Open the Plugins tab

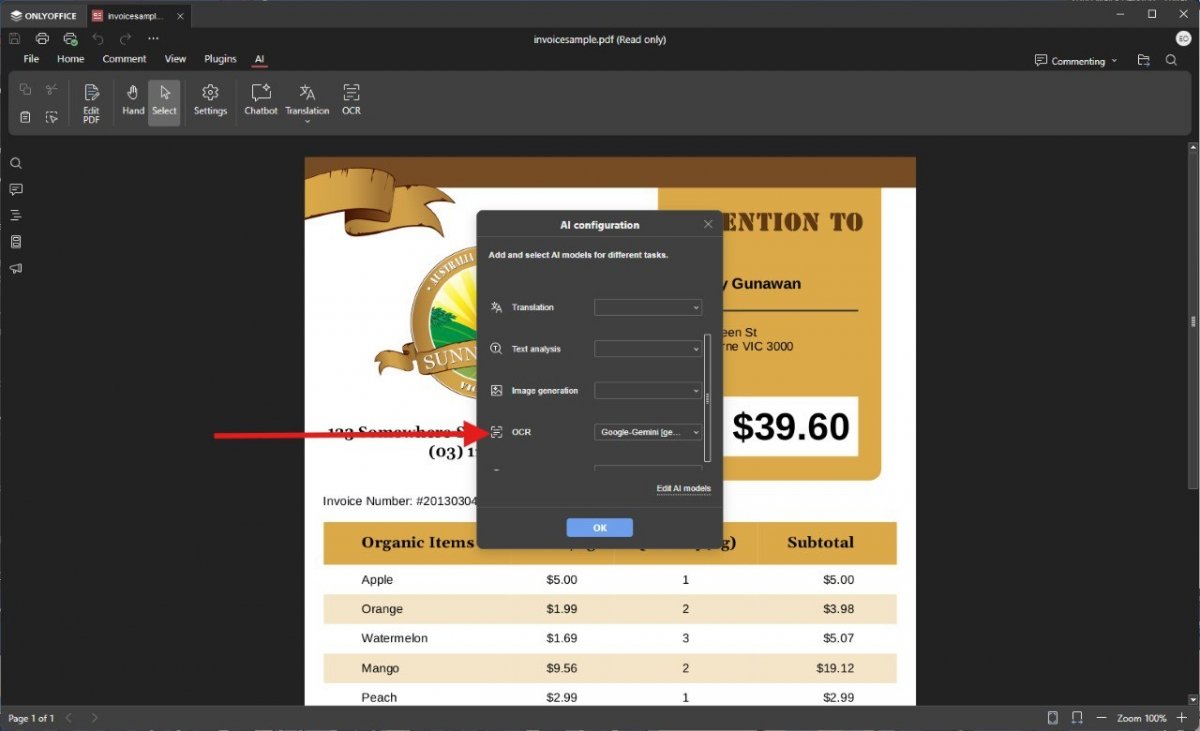(x=220, y=59)
